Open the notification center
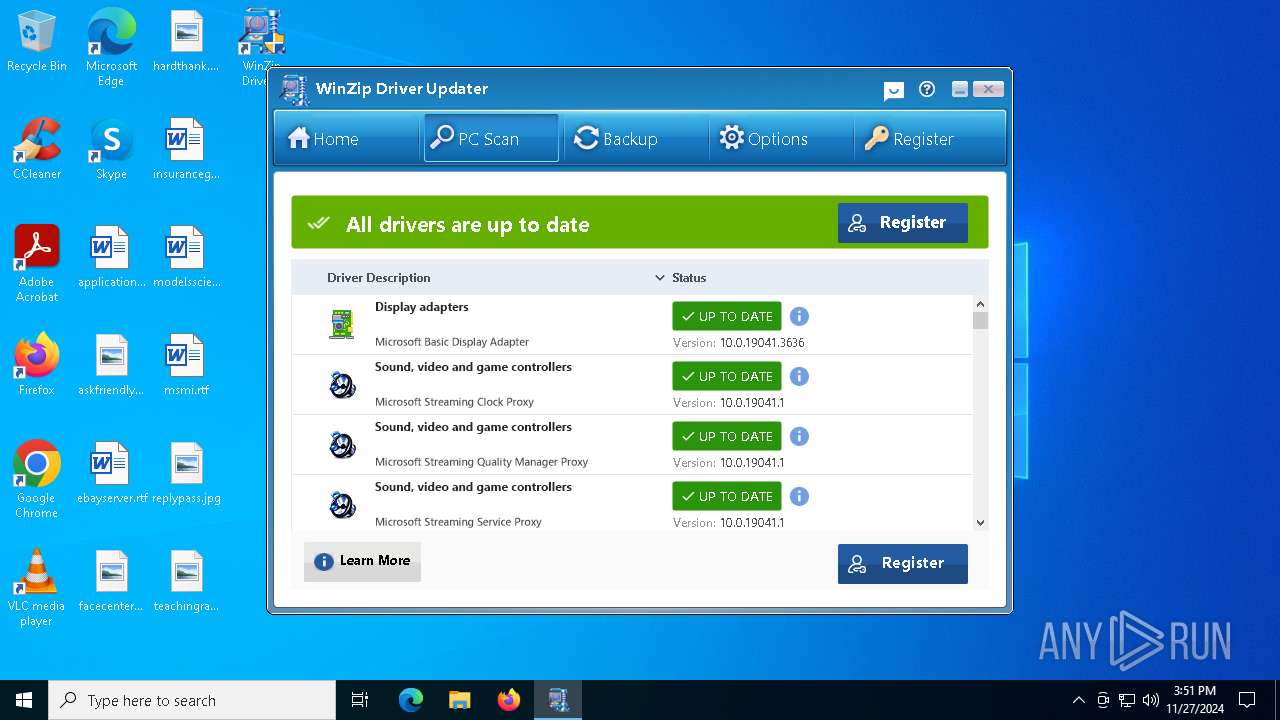Viewport: 1280px width, 720px height. [x=1247, y=700]
